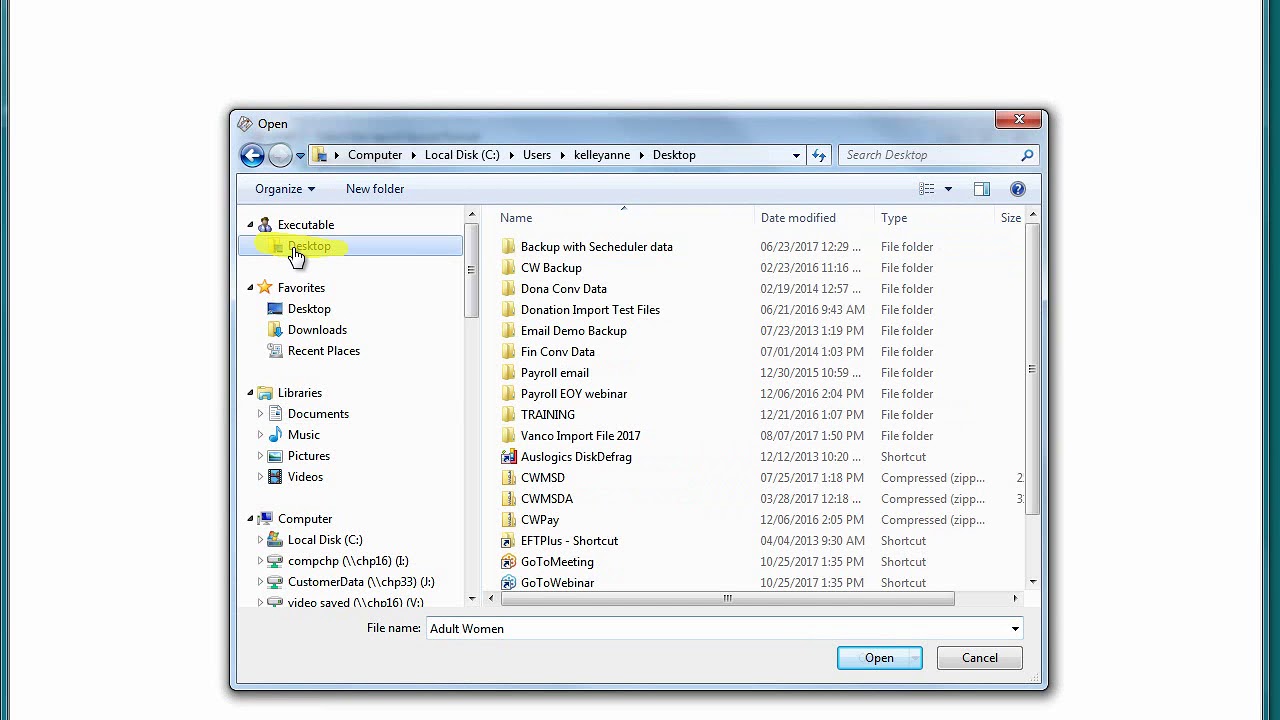Show the preview pane icon
This screenshot has height=720, width=1280.
(981, 188)
